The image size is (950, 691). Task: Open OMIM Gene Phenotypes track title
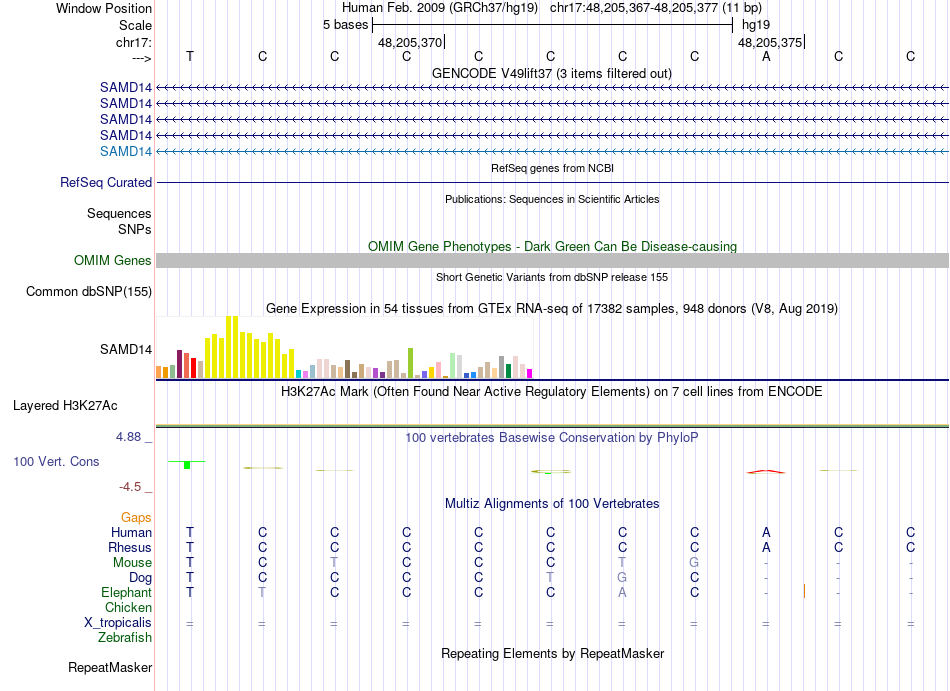coord(552,246)
